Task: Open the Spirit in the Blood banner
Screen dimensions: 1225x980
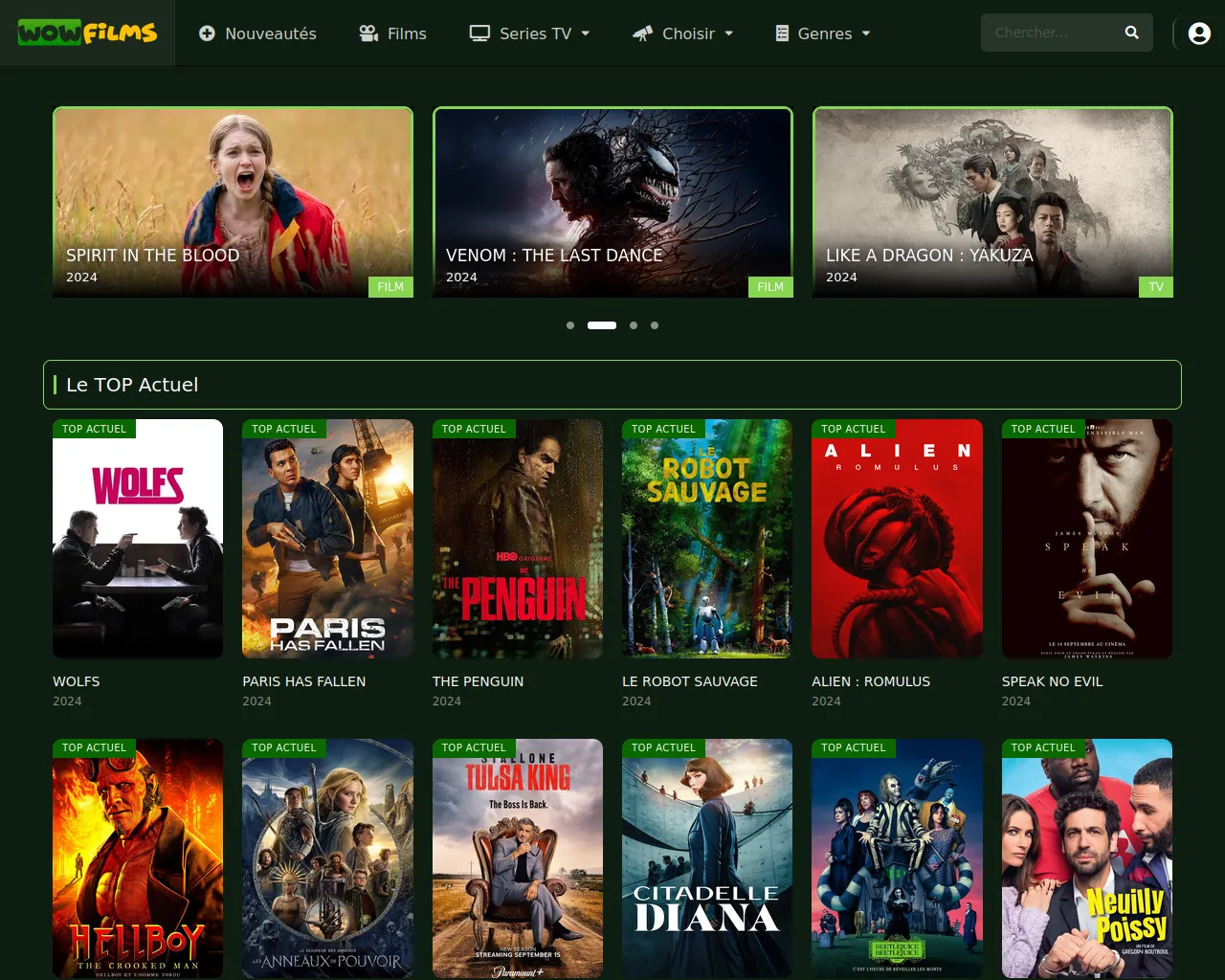Action: pos(233,202)
